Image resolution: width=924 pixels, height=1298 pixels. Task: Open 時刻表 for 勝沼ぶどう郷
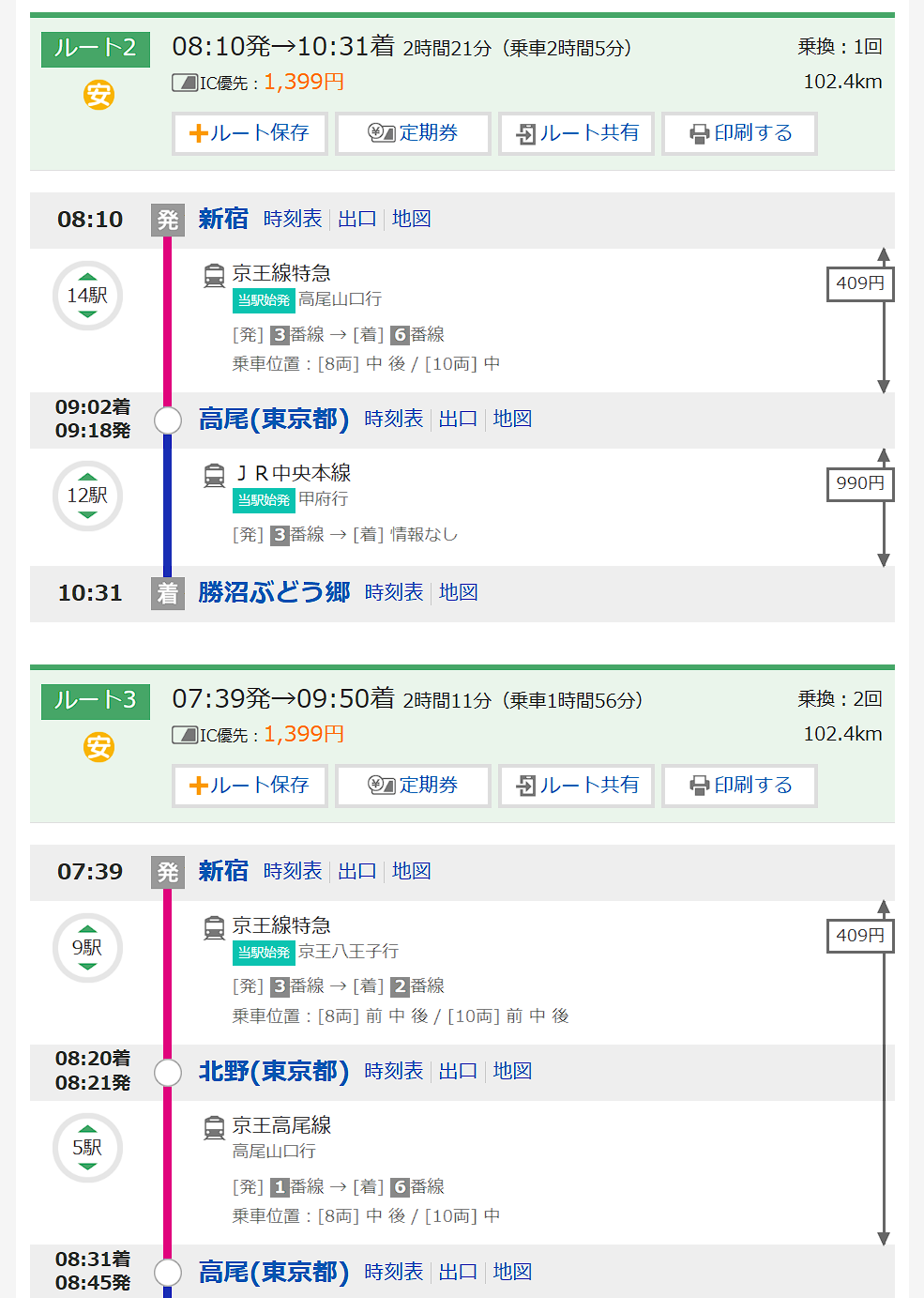click(x=394, y=592)
